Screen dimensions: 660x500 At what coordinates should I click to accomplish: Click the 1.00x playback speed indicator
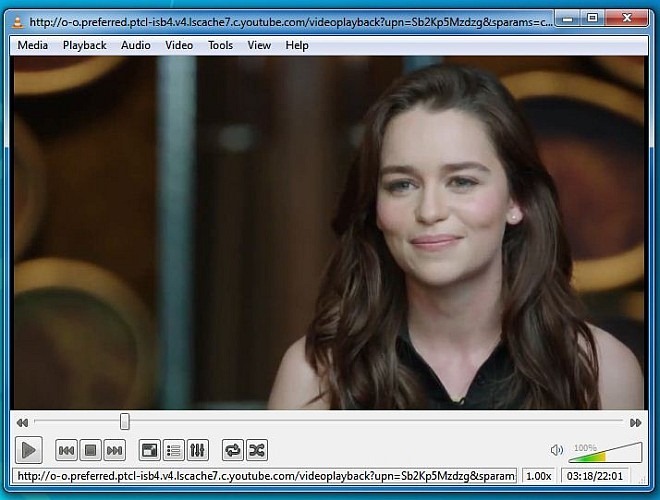tap(538, 476)
